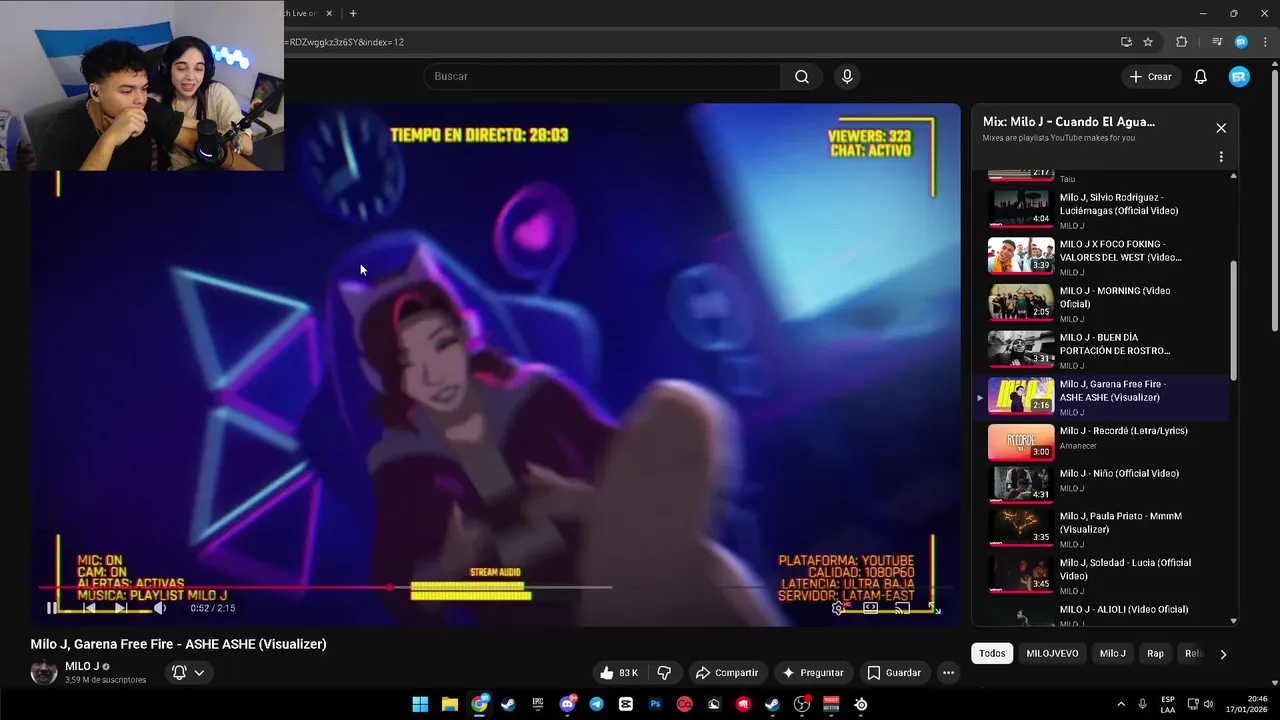Bookmark this page with the star icon
This screenshot has width=1280, height=720.
[1148, 42]
